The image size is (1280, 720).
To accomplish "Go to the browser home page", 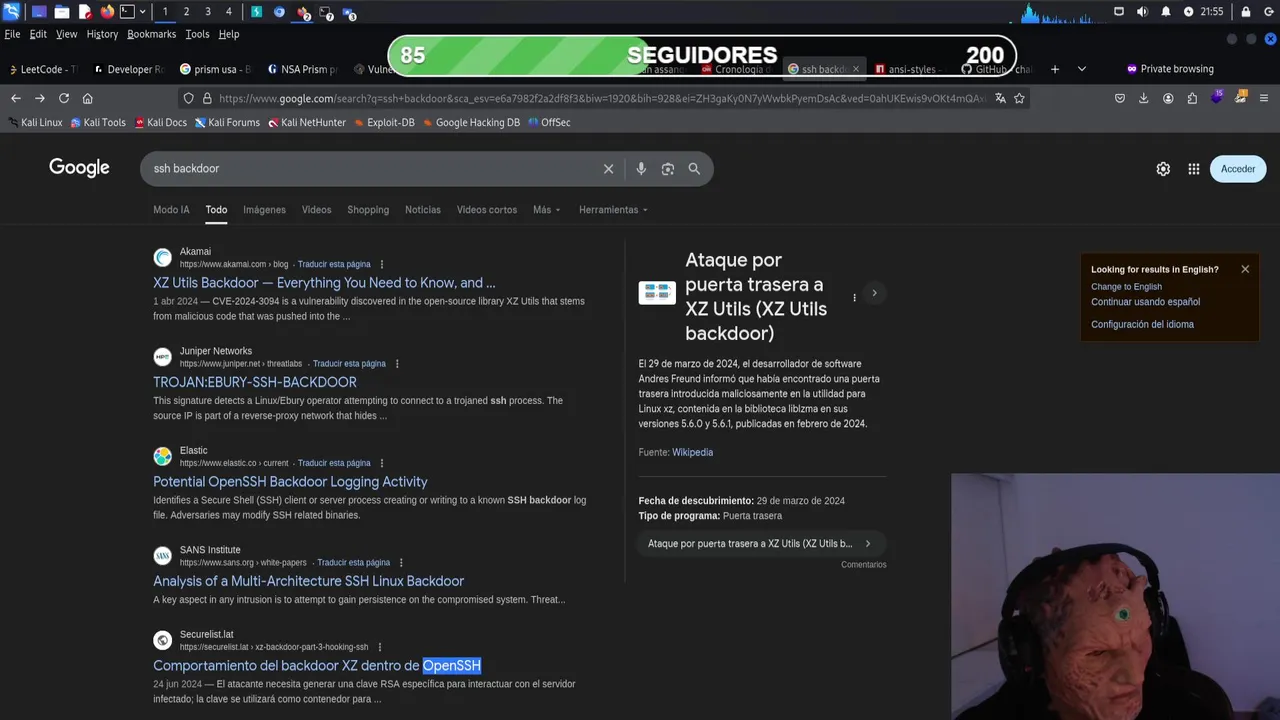I will 87,98.
